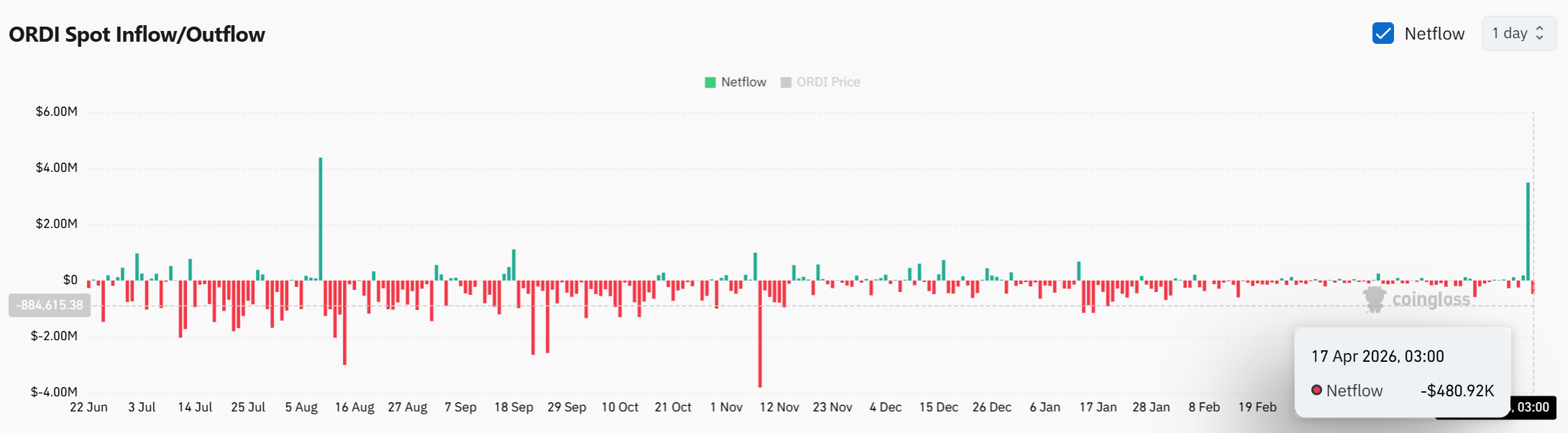
Task: Open the 1 day interval dropdown
Action: pyautogui.click(x=1518, y=34)
